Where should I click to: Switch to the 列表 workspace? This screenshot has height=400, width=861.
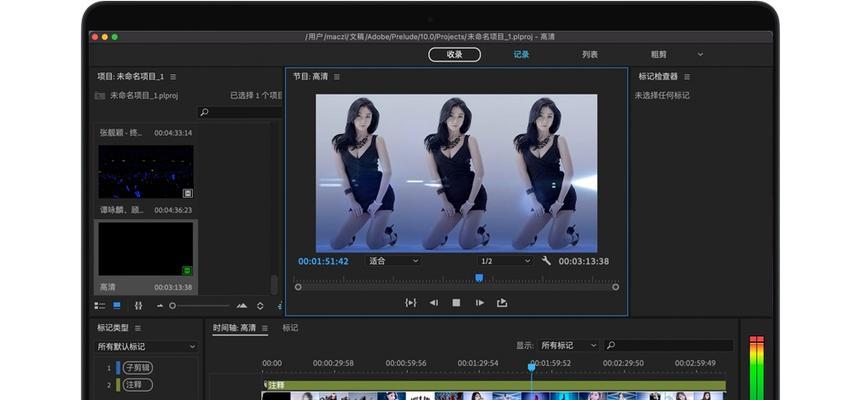click(590, 54)
